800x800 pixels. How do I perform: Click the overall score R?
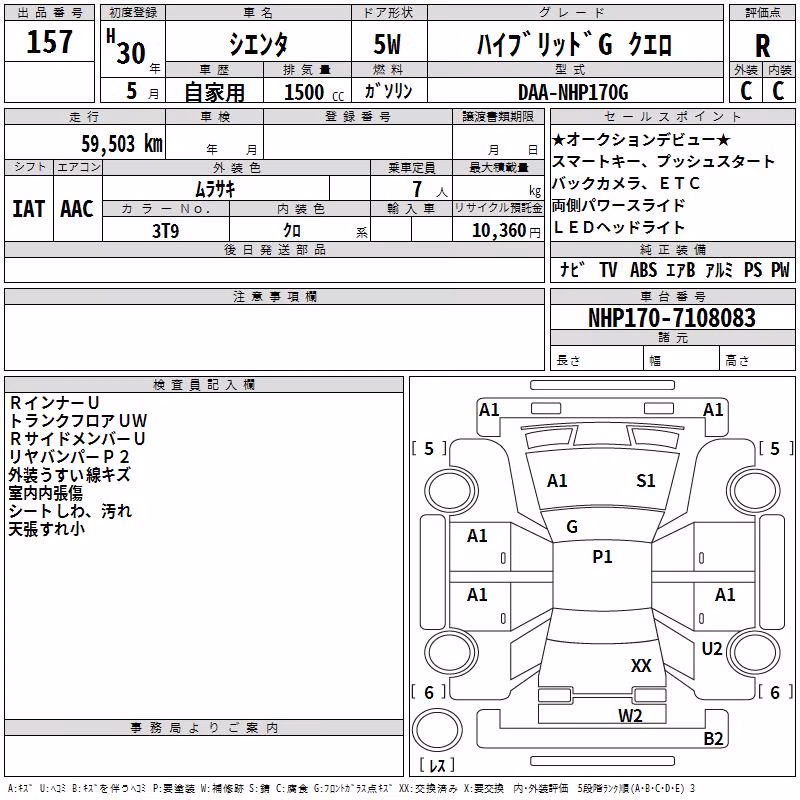762,46
